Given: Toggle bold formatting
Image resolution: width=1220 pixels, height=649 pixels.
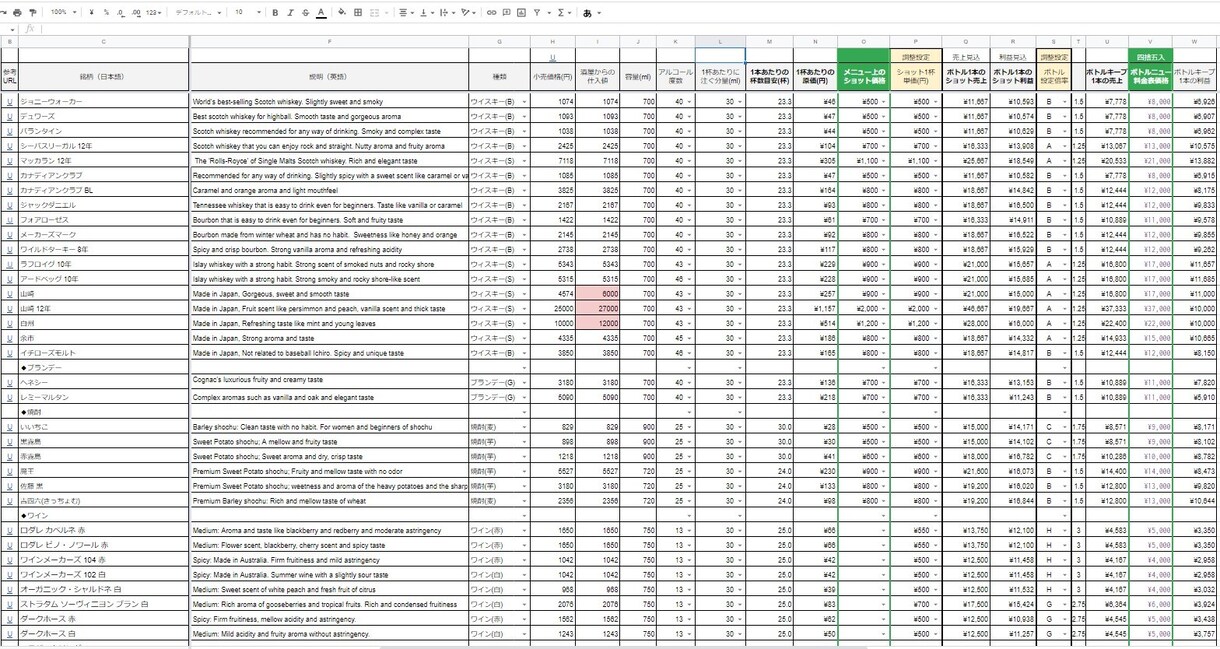Looking at the screenshot, I should [x=275, y=13].
